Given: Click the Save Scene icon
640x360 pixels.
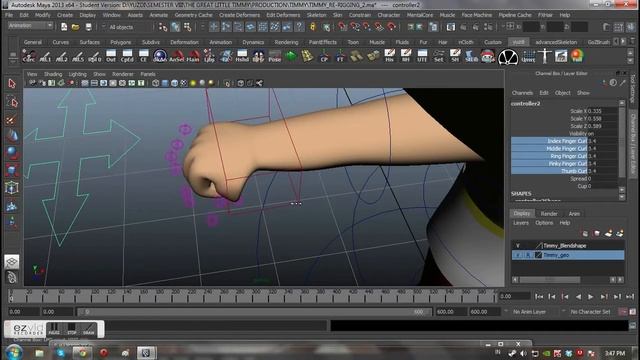Looking at the screenshot, I should coord(88,27).
